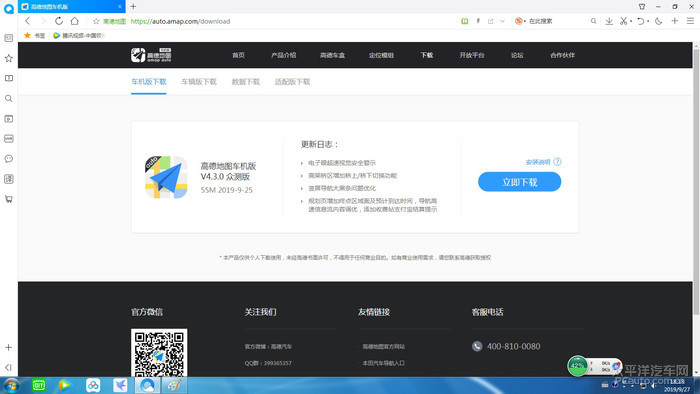Open reader mode green book icon

point(464,21)
